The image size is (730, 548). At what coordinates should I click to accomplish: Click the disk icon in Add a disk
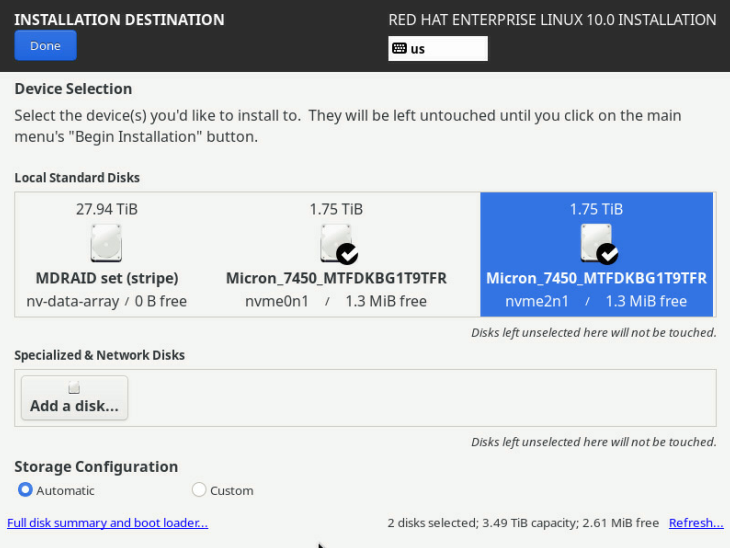[74, 387]
